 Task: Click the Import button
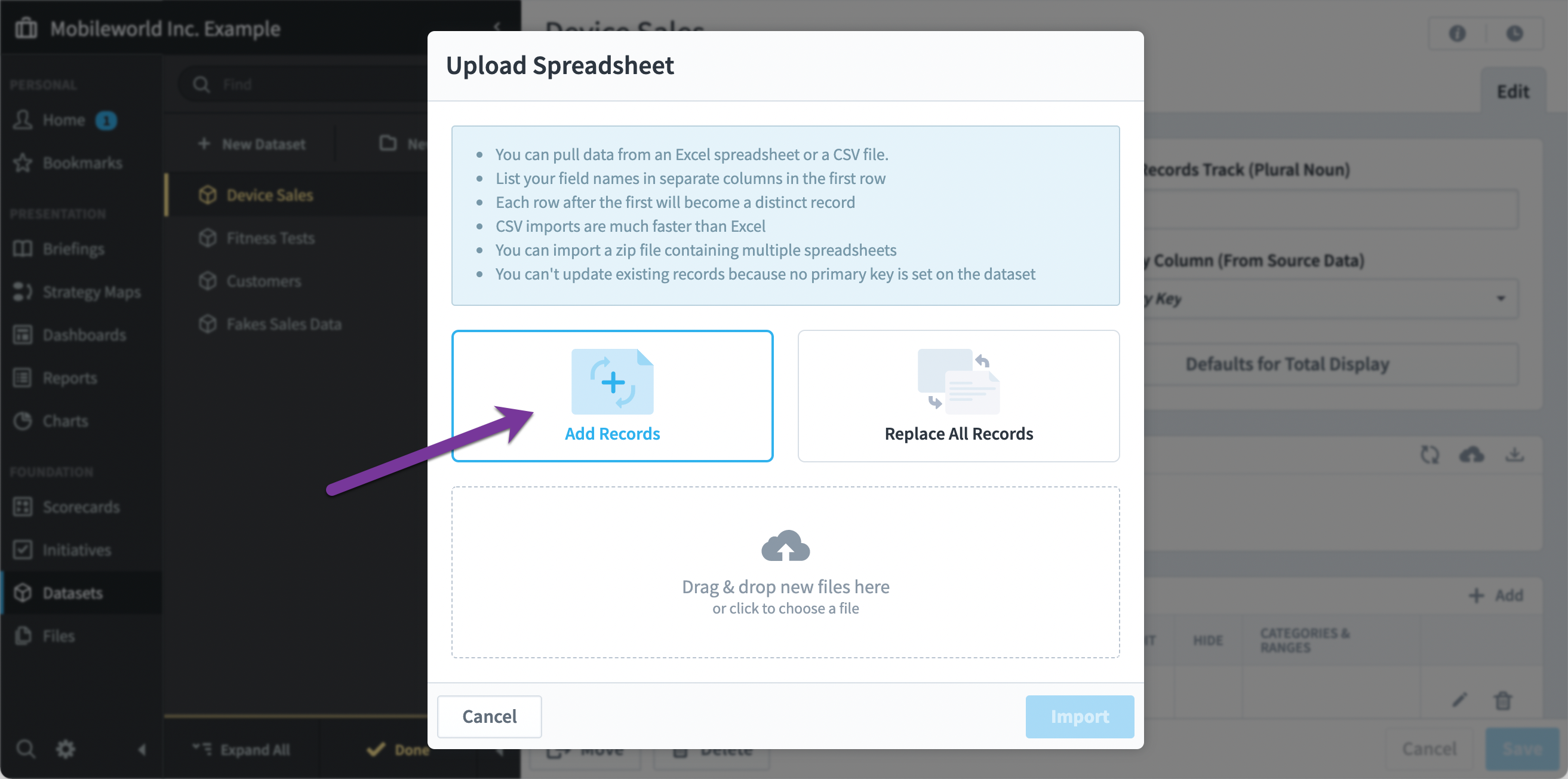click(1079, 716)
